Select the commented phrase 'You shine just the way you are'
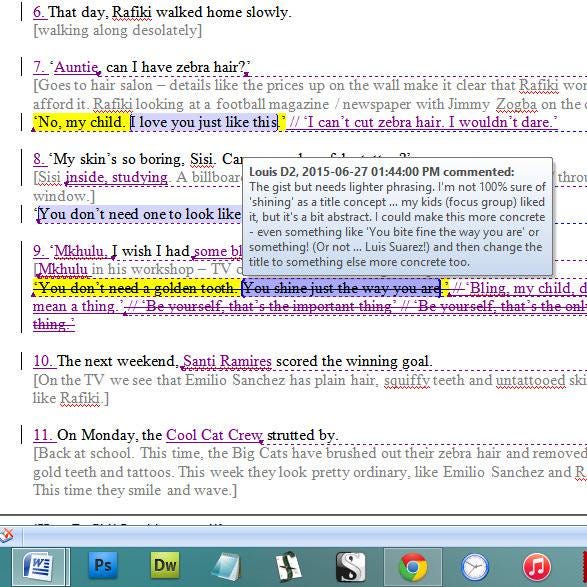Image resolution: width=587 pixels, height=587 pixels. pos(341,288)
